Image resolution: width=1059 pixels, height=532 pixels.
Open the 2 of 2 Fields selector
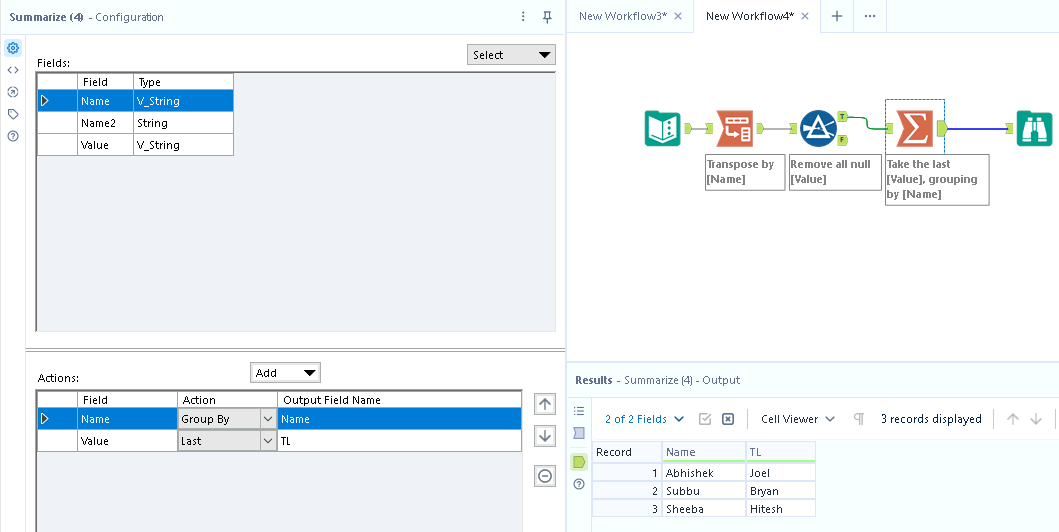[x=644, y=419]
